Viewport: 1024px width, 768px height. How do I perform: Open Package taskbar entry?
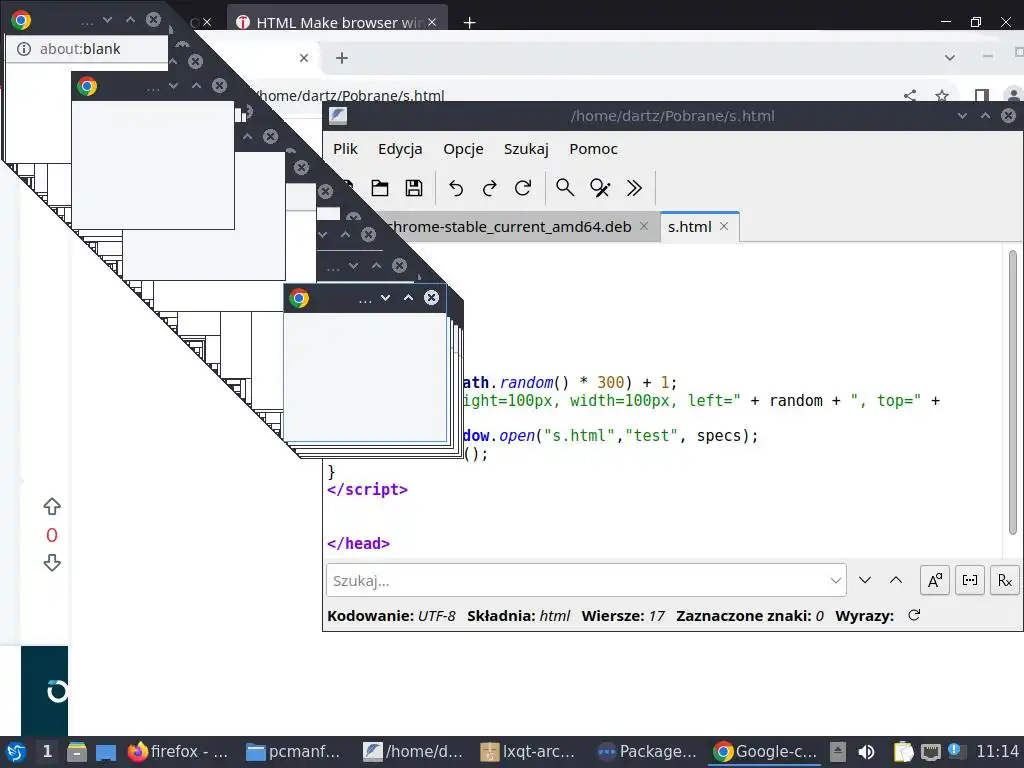tap(648, 752)
